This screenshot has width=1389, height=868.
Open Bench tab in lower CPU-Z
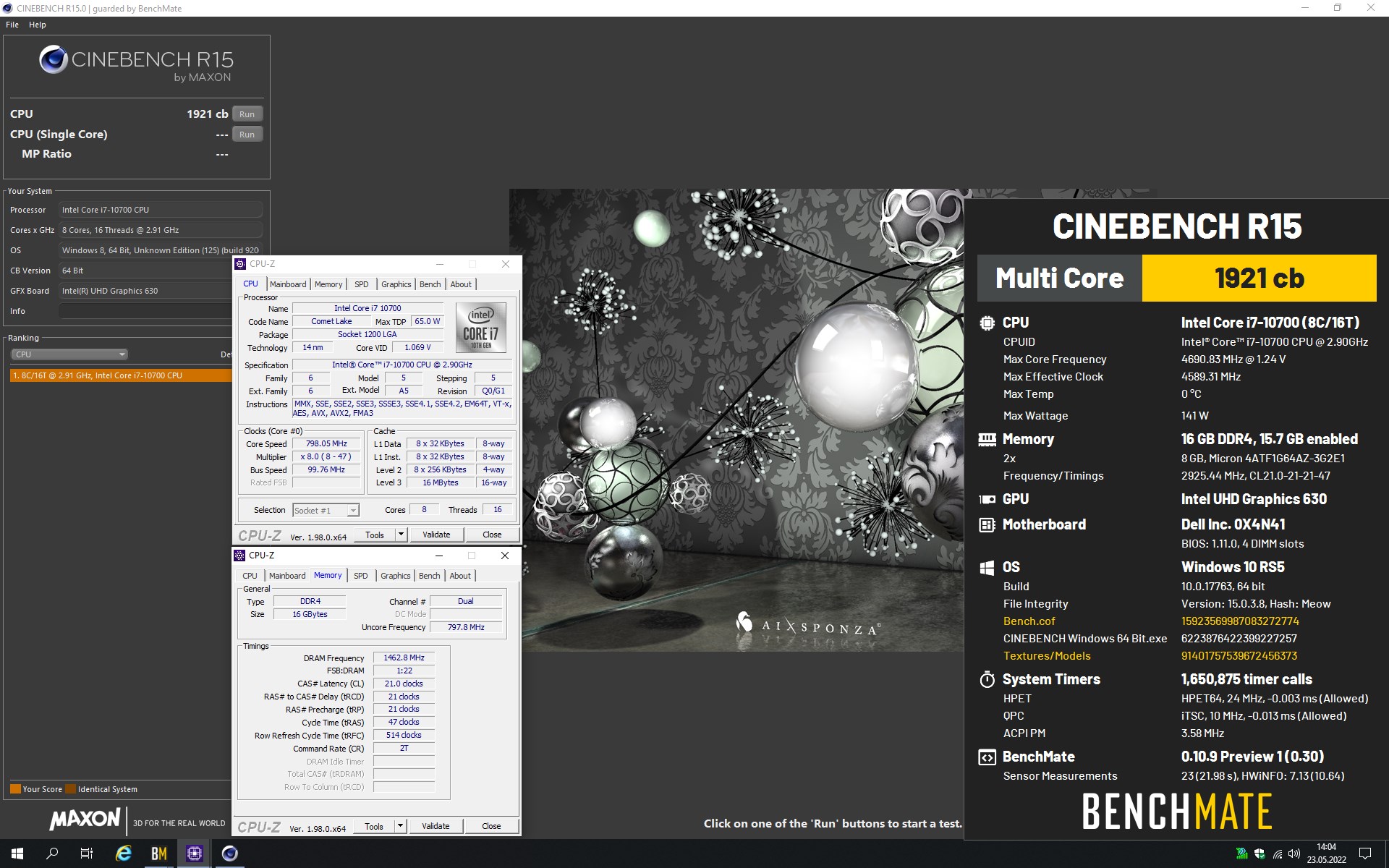(x=429, y=576)
